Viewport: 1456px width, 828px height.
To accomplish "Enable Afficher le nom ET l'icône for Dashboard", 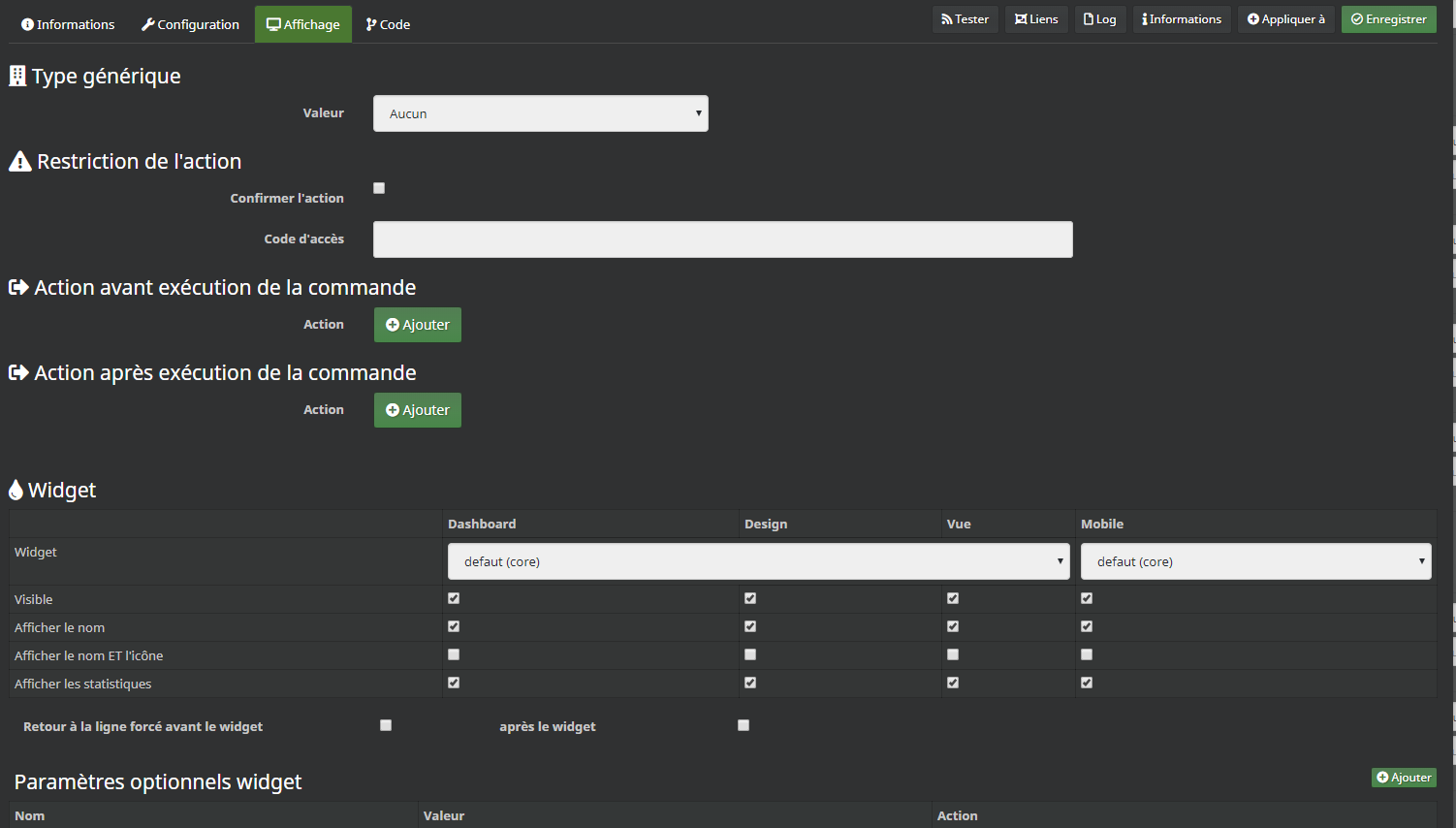I will (454, 654).
